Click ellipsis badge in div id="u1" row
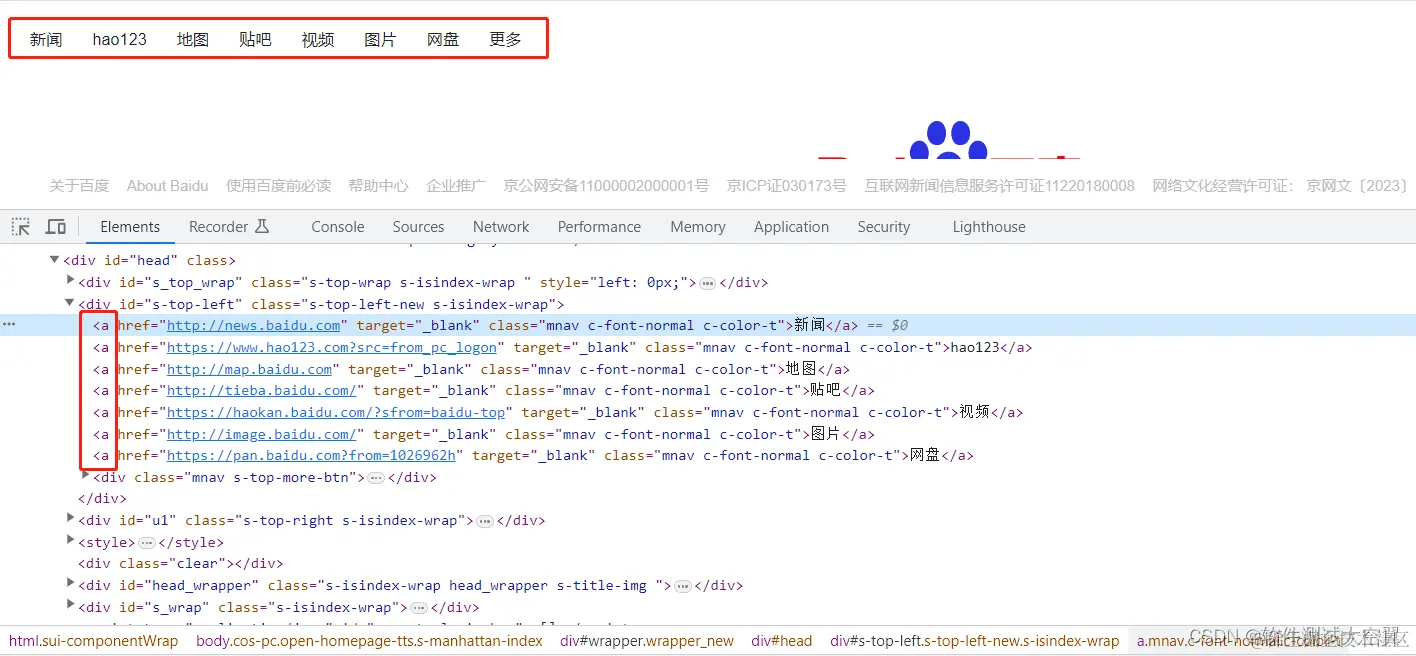 pyautogui.click(x=485, y=521)
